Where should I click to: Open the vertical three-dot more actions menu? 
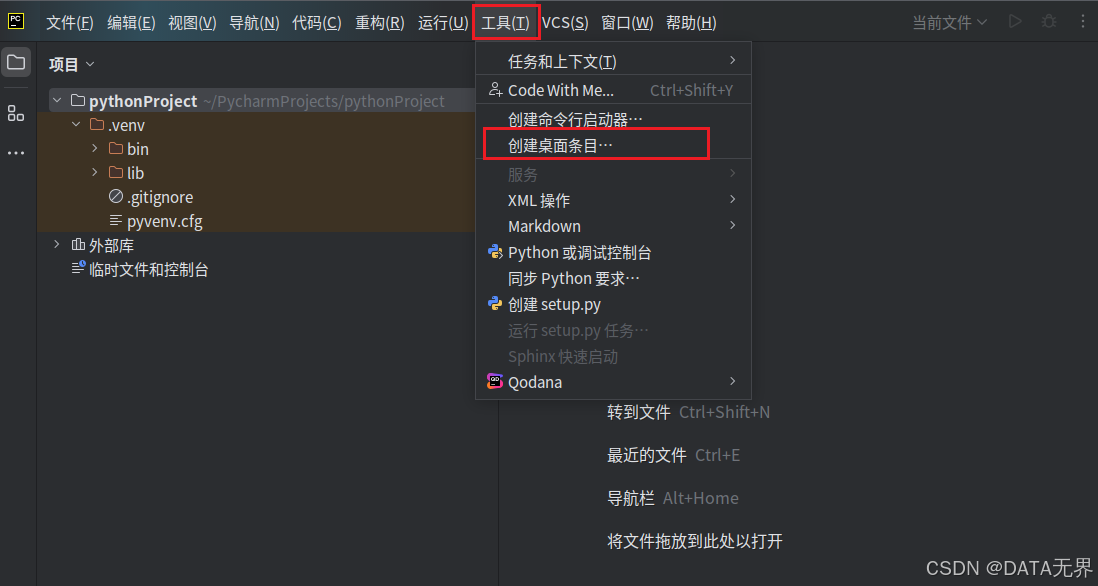click(x=1083, y=22)
